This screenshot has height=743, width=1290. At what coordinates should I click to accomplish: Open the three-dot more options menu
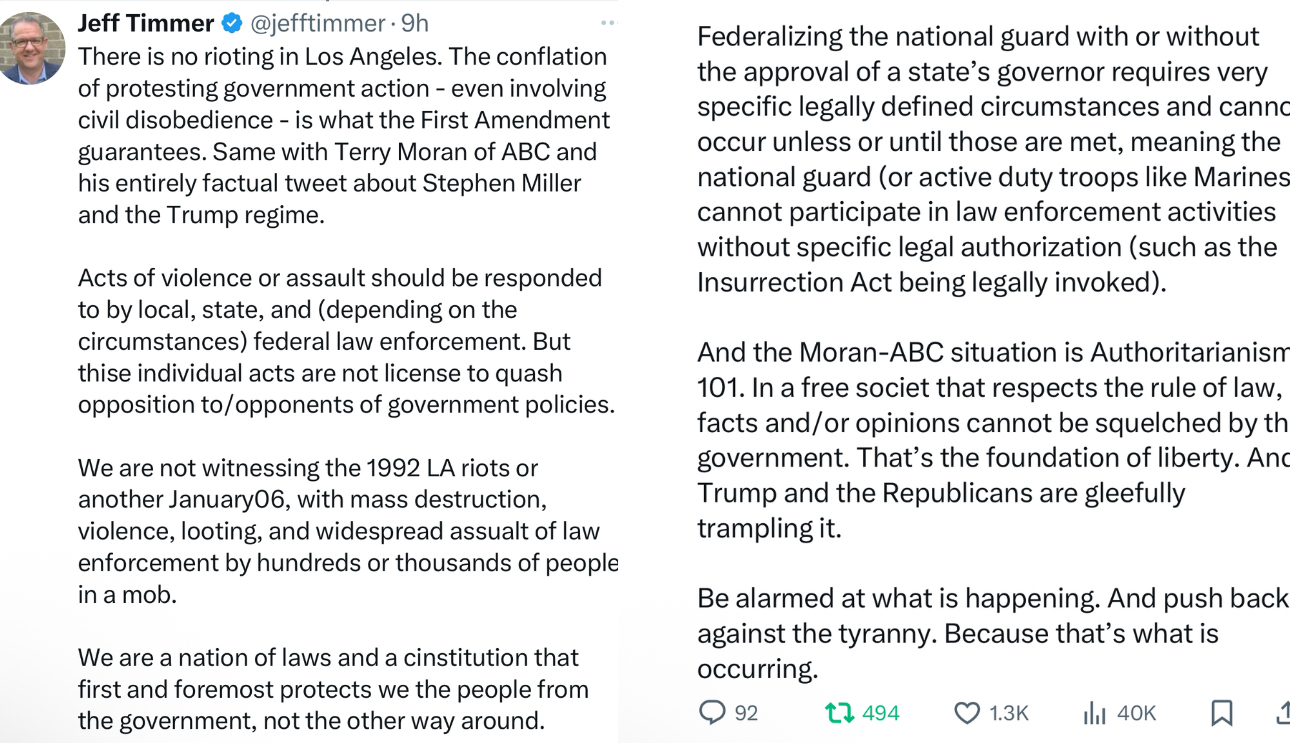tap(607, 23)
